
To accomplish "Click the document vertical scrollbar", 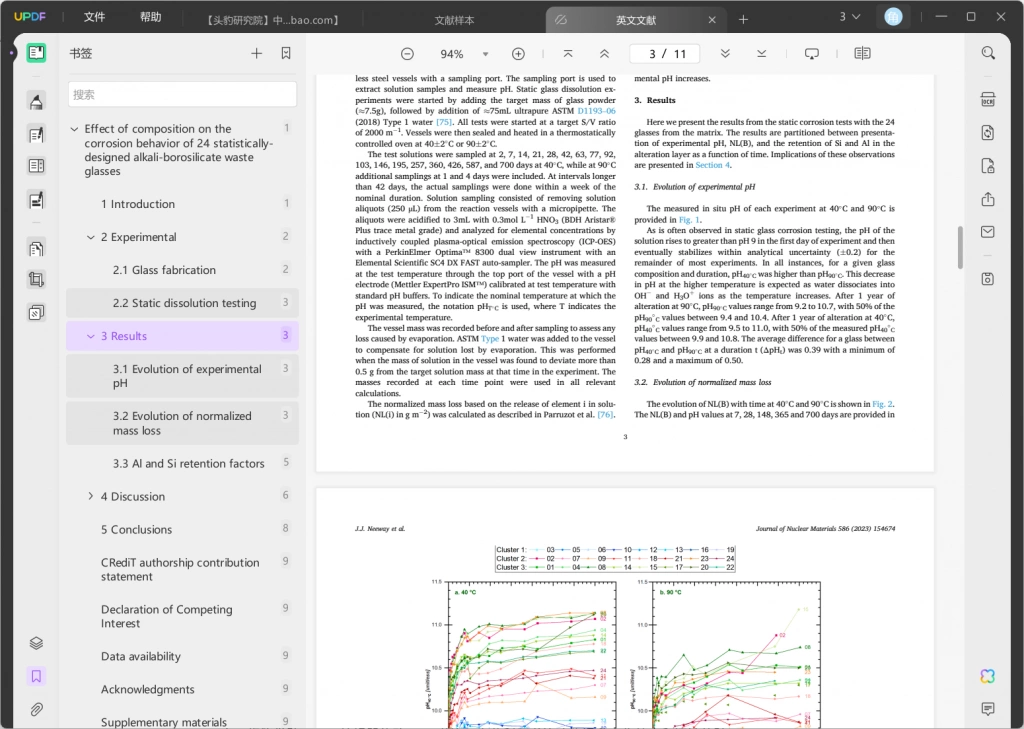I will pyautogui.click(x=960, y=248).
